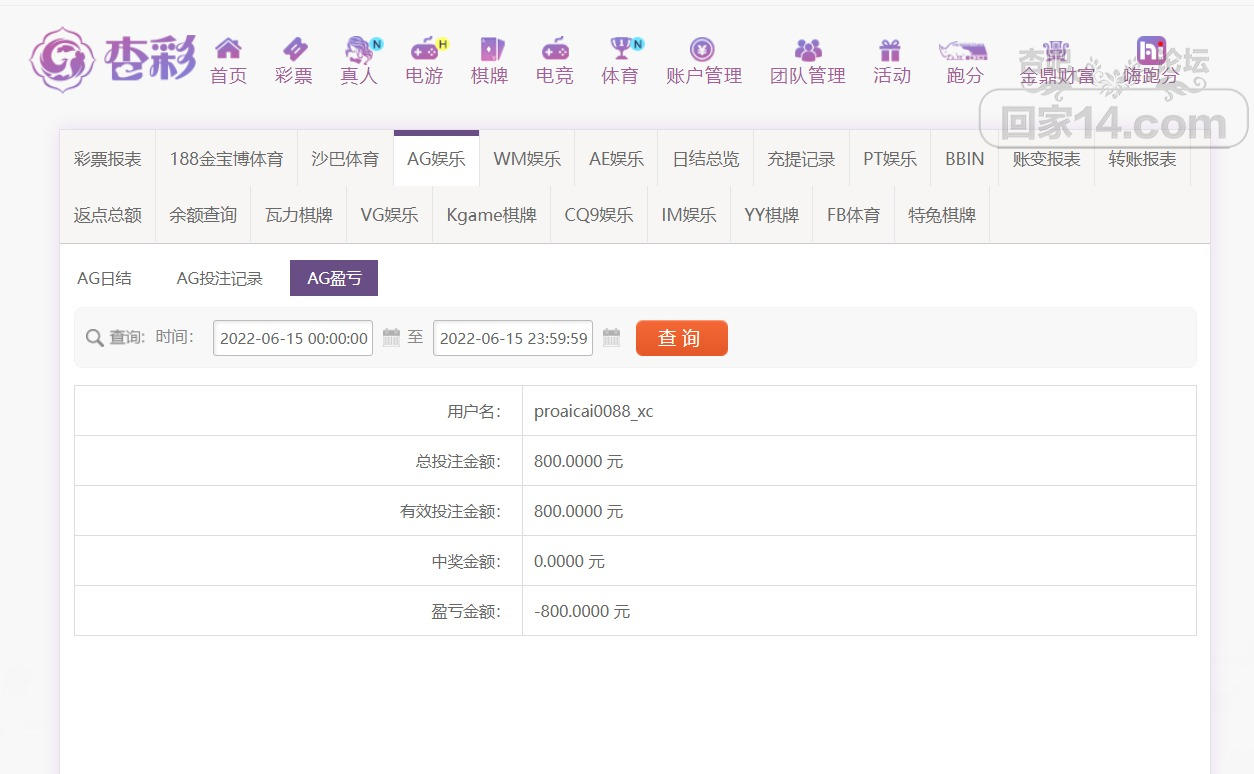Screen dimensions: 1254x774
Task: Click the 棋牌 cards icon
Action: [490, 49]
